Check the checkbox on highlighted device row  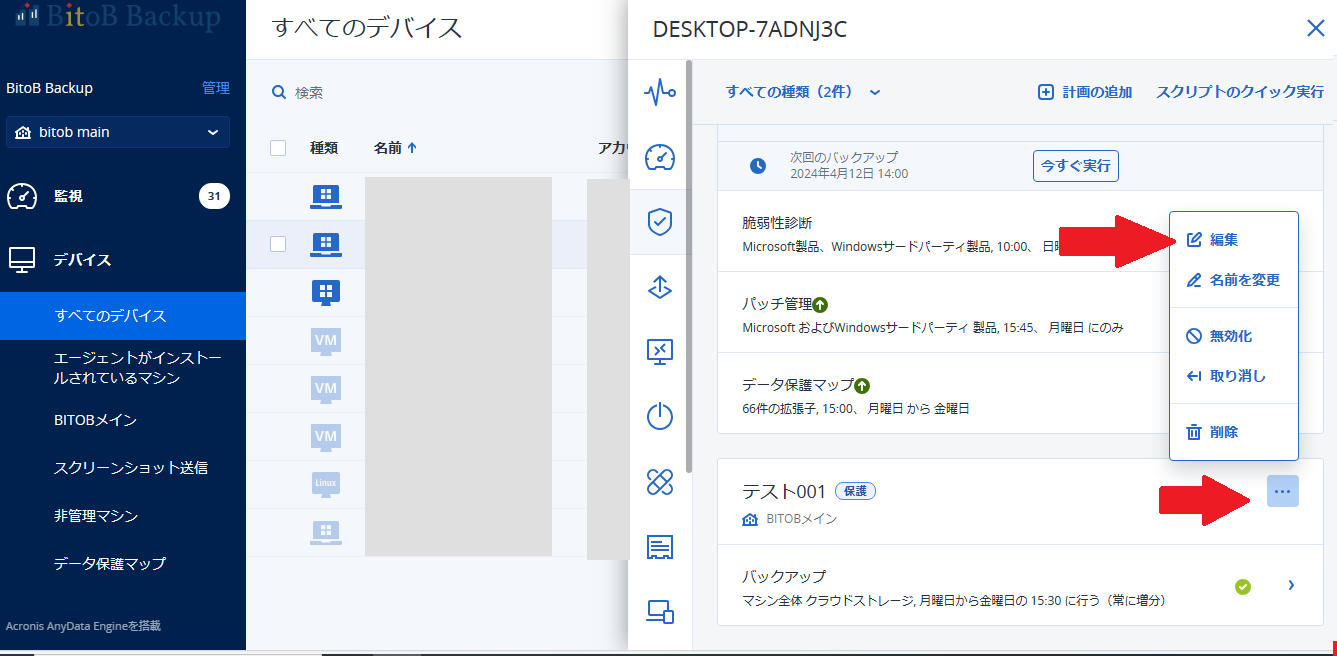pos(278,244)
